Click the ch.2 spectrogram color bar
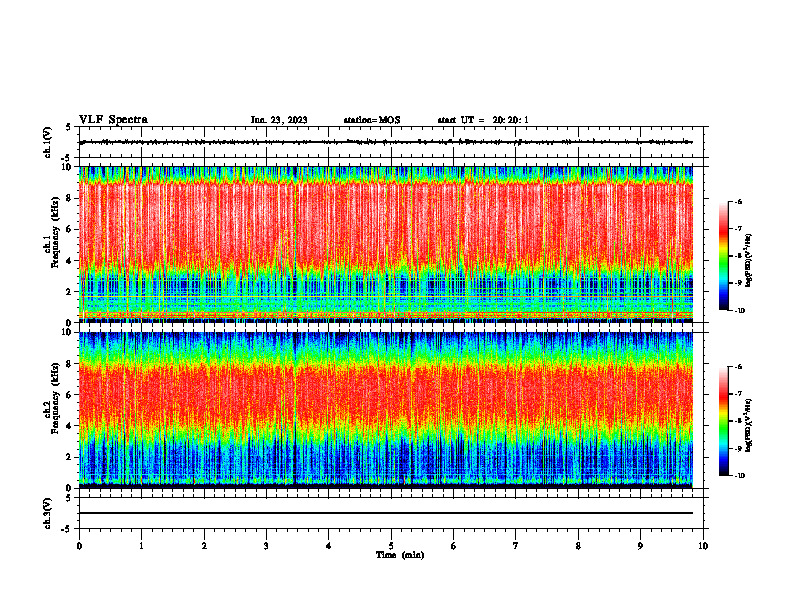Viewport: 792px width, 612px height. (x=724, y=421)
